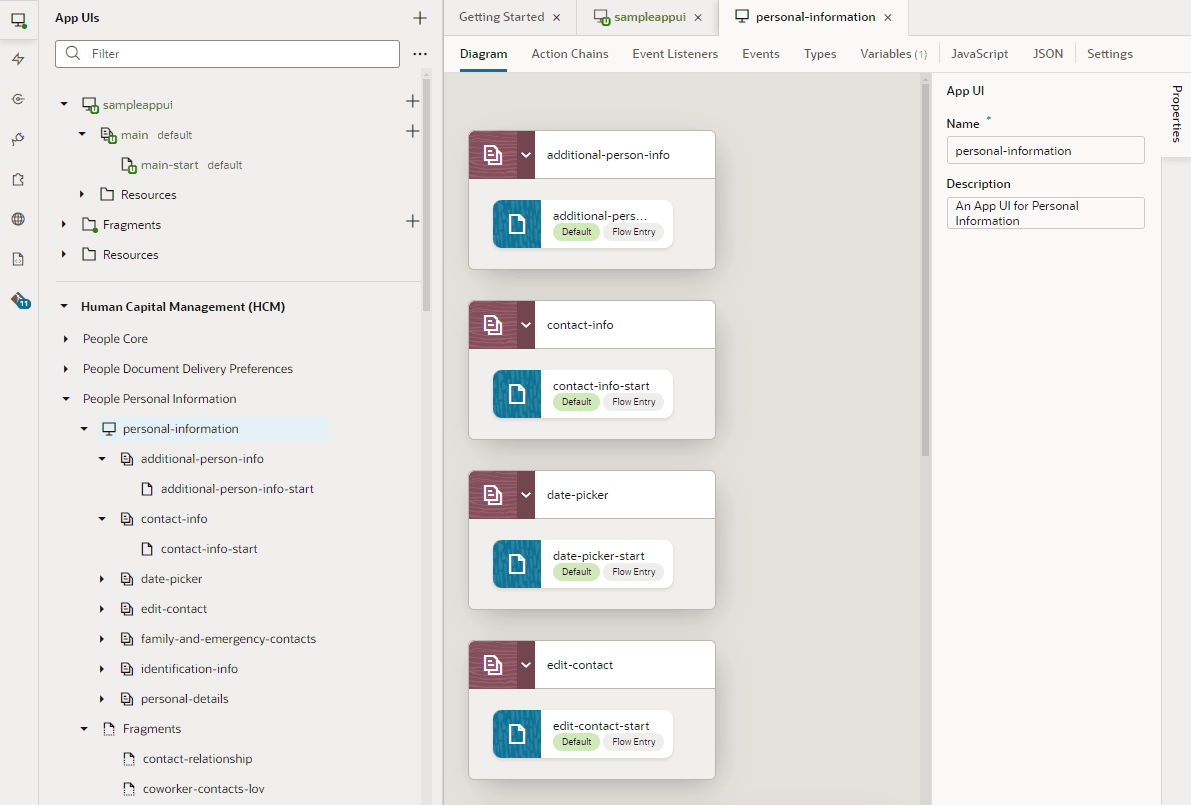The height and width of the screenshot is (805, 1191).
Task: Click the contact-info flow icon in diagram
Action: pyautogui.click(x=493, y=325)
